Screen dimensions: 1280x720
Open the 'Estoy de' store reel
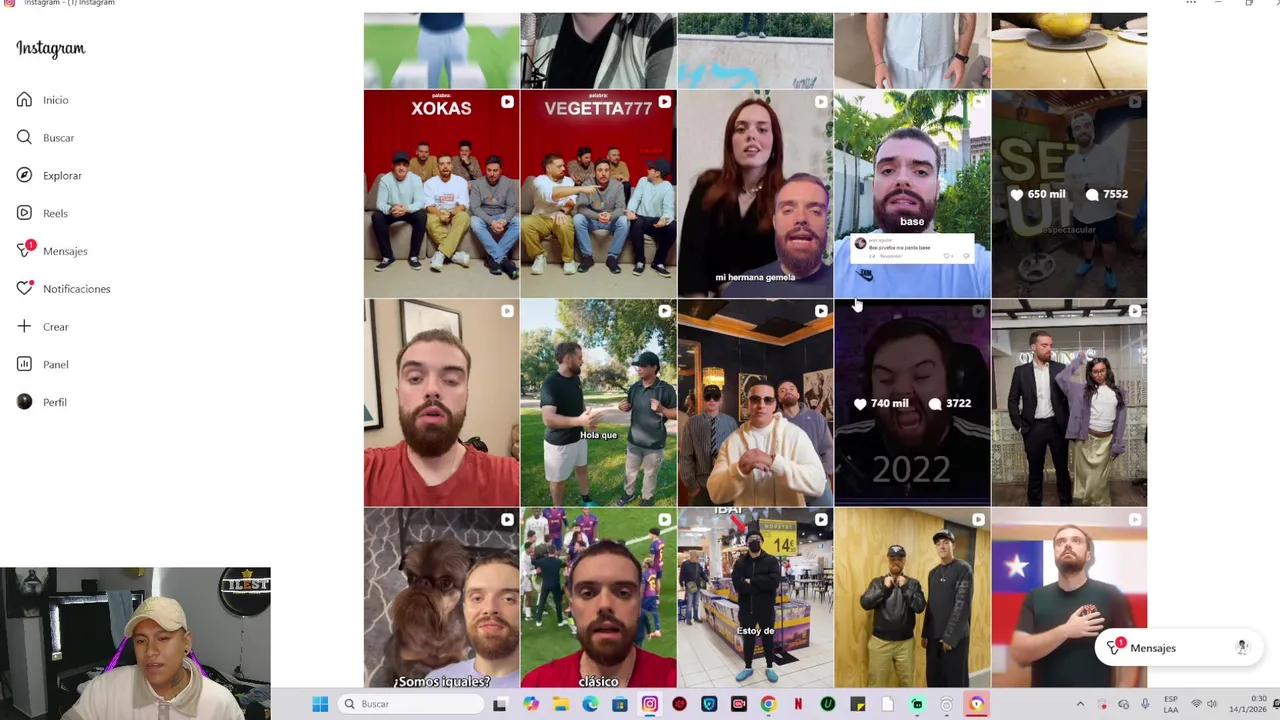tap(755, 598)
